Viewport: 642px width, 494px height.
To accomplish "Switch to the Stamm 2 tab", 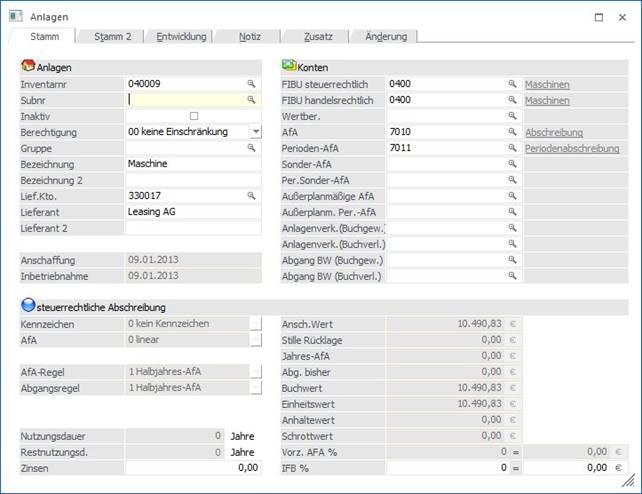I will (112, 37).
